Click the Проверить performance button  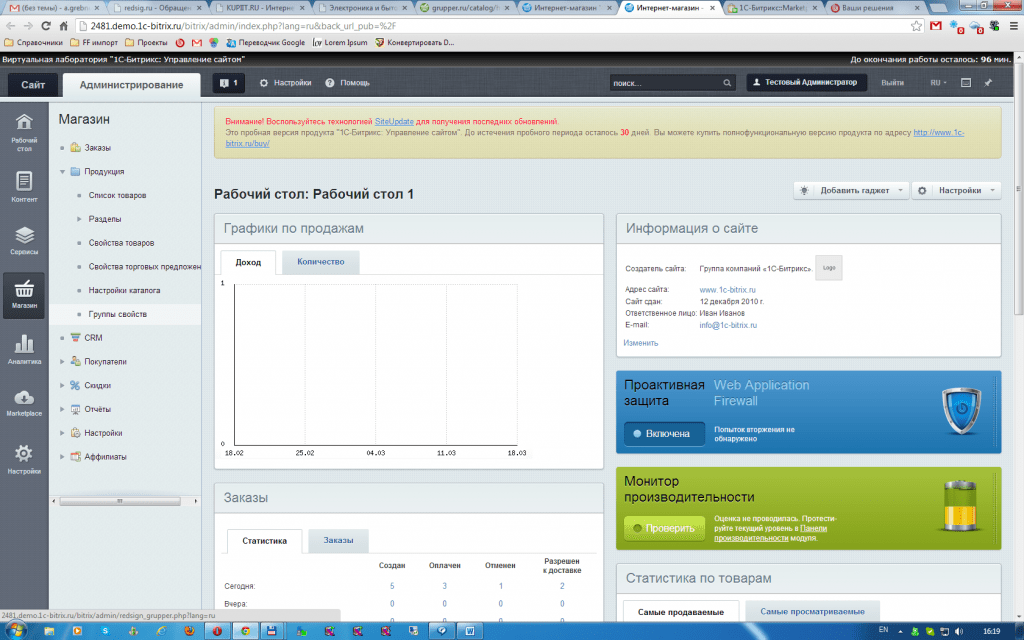[x=664, y=528]
